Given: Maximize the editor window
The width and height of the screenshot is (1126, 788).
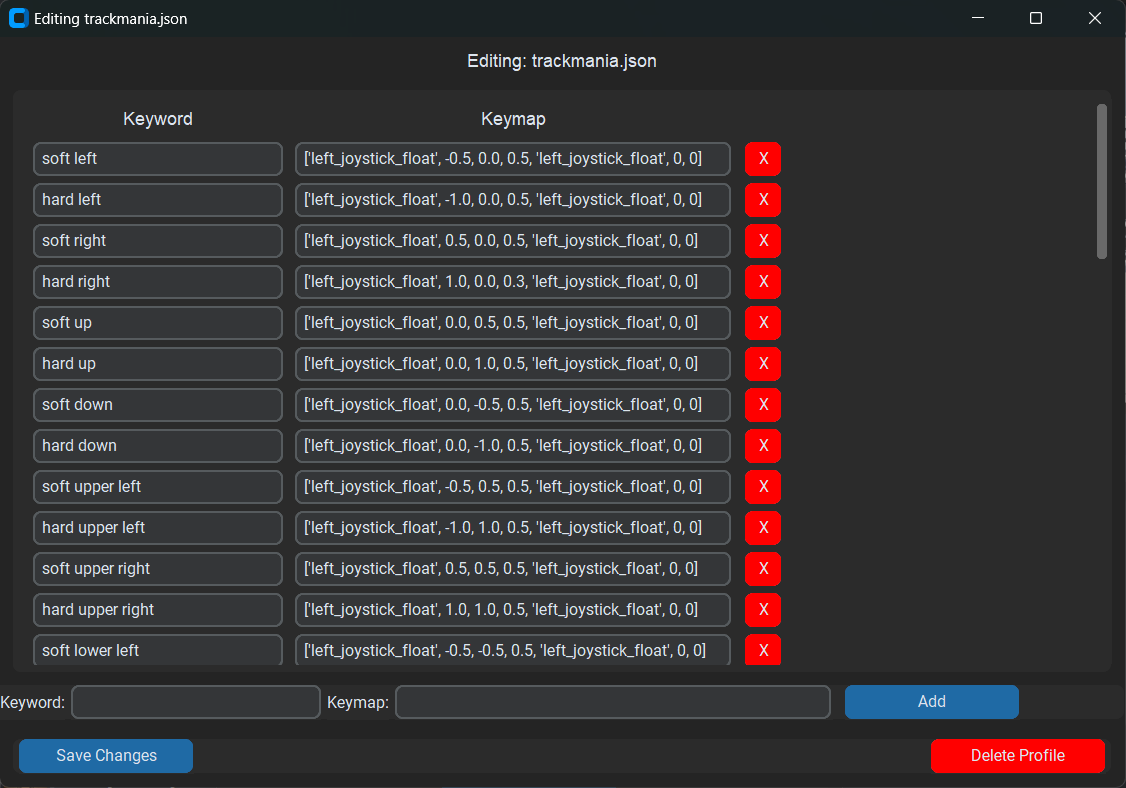Looking at the screenshot, I should point(1036,18).
